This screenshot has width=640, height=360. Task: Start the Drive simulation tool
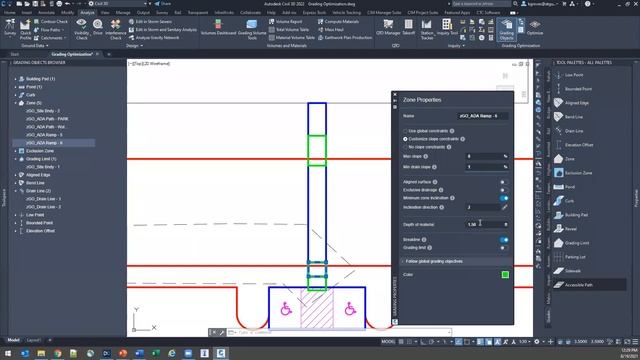98,27
